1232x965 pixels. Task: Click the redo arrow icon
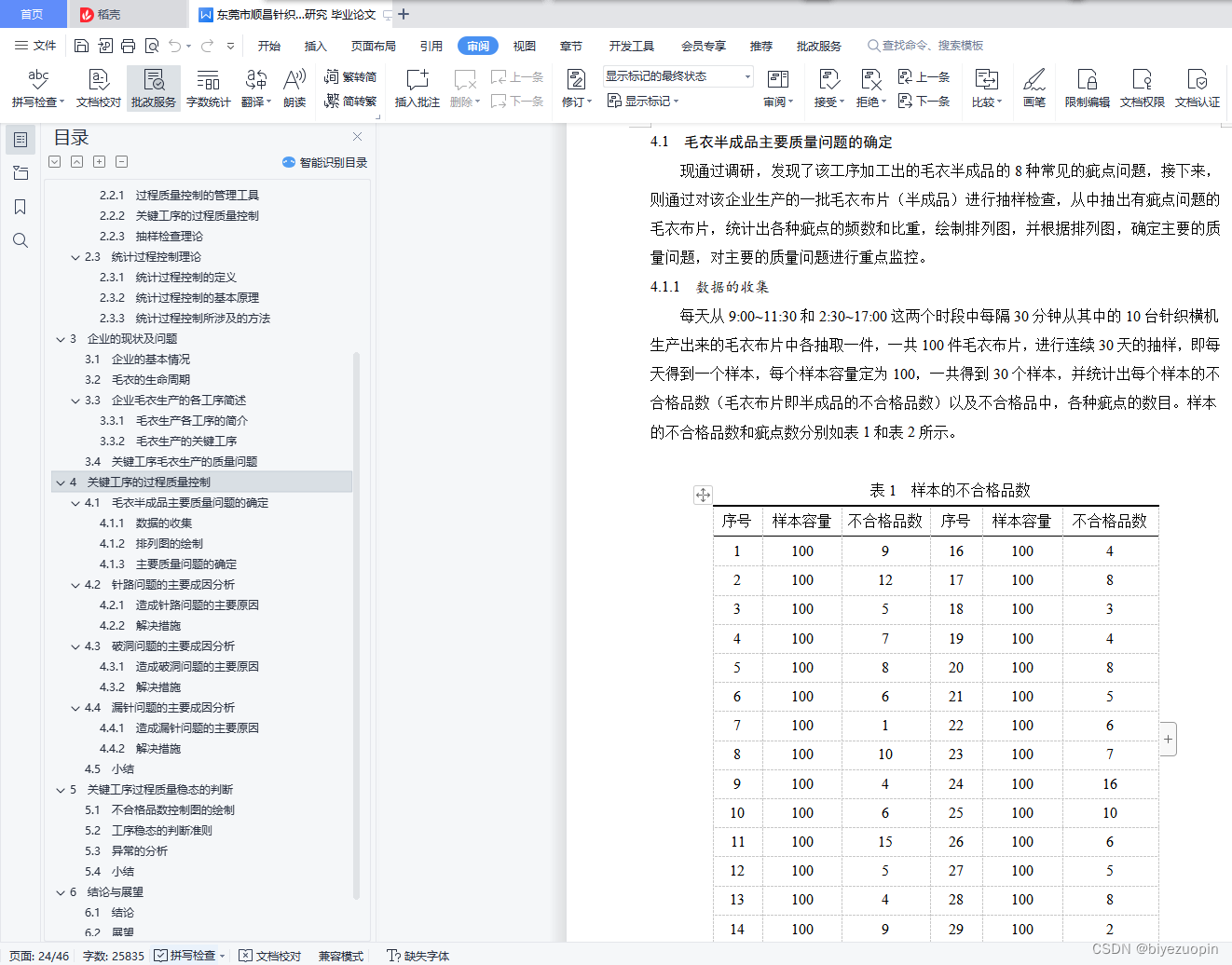pyautogui.click(x=207, y=46)
